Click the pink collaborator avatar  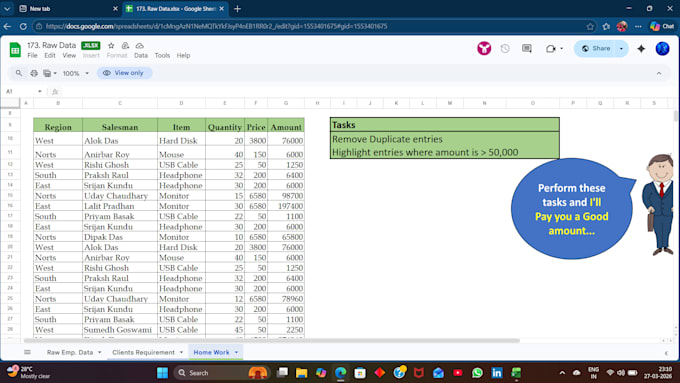coord(484,49)
